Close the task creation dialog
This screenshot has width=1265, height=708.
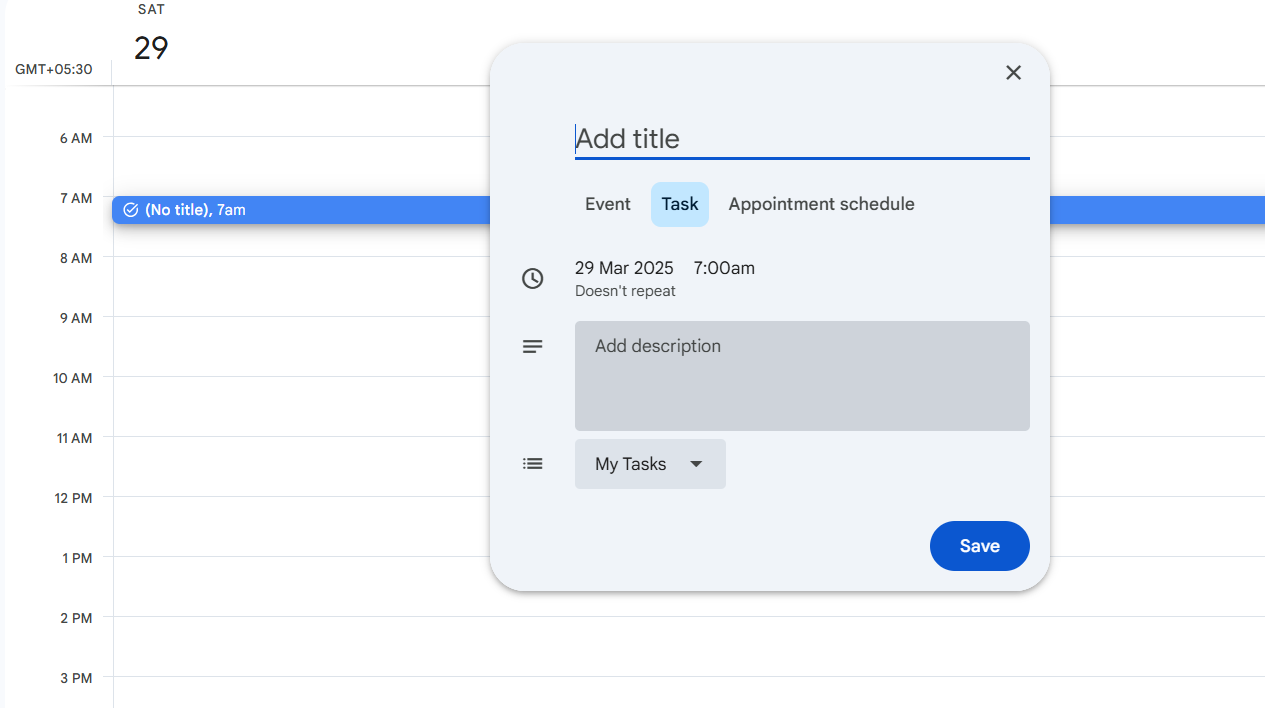coord(1013,72)
